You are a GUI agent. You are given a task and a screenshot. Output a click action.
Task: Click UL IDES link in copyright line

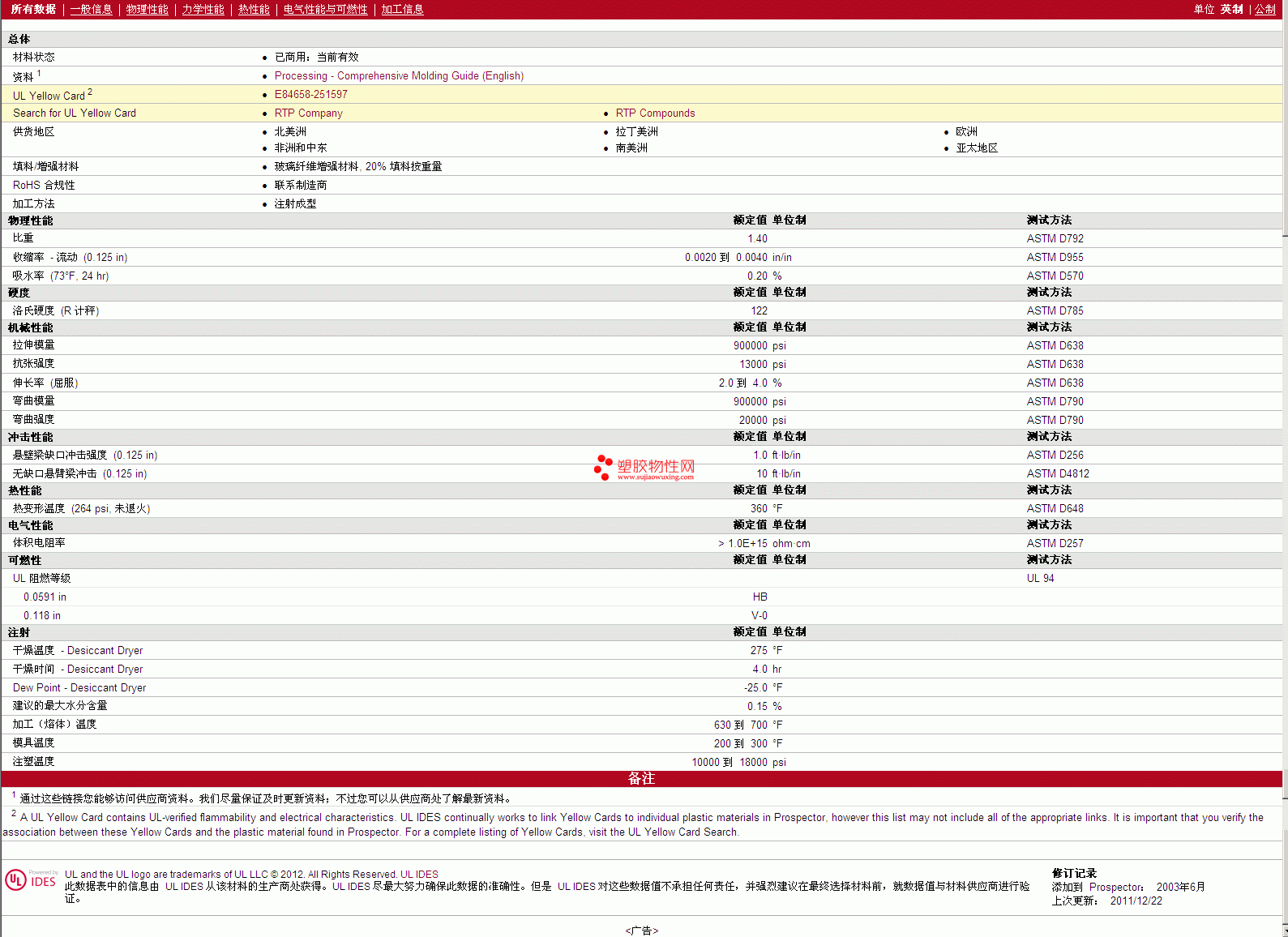click(x=419, y=874)
